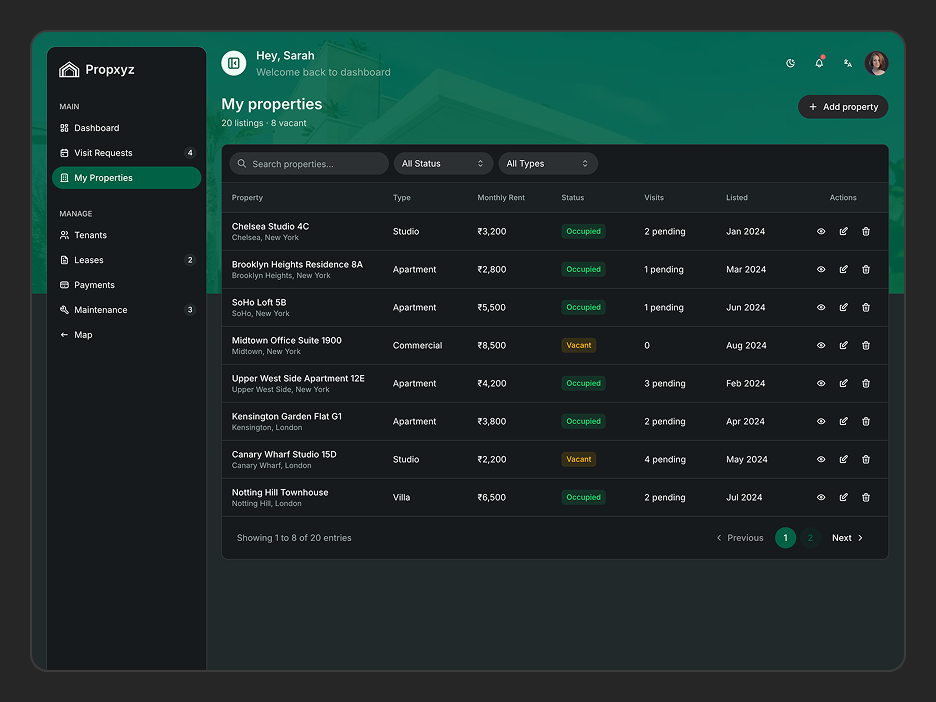Collapse sidebar using the panel toggle icon
Viewport: 936px width, 702px height.
pyautogui.click(x=233, y=63)
